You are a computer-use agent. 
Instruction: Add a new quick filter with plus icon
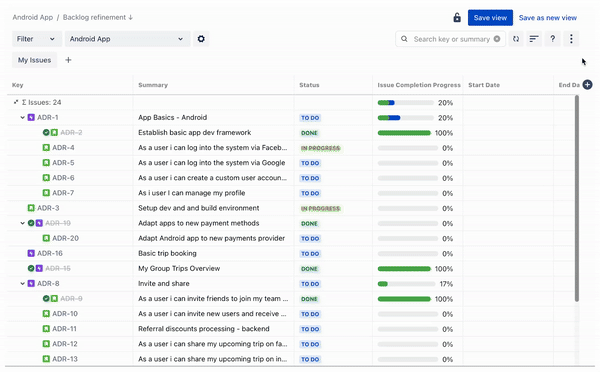pos(68,60)
